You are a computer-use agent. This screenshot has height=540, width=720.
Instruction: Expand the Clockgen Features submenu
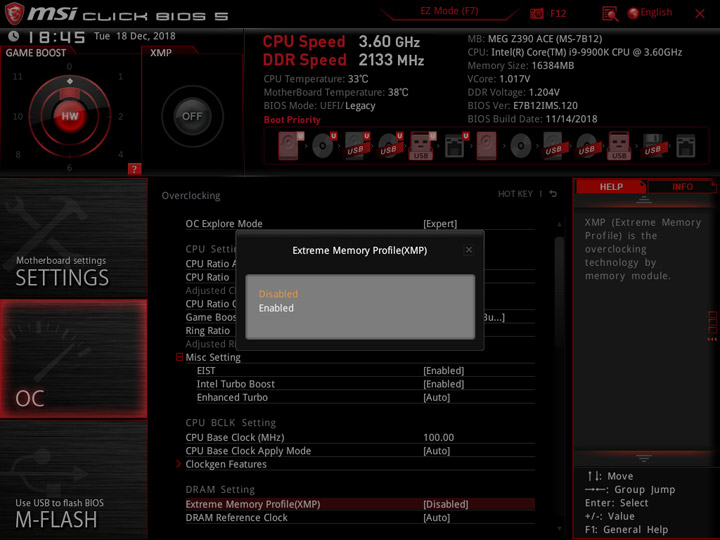pyautogui.click(x=179, y=464)
